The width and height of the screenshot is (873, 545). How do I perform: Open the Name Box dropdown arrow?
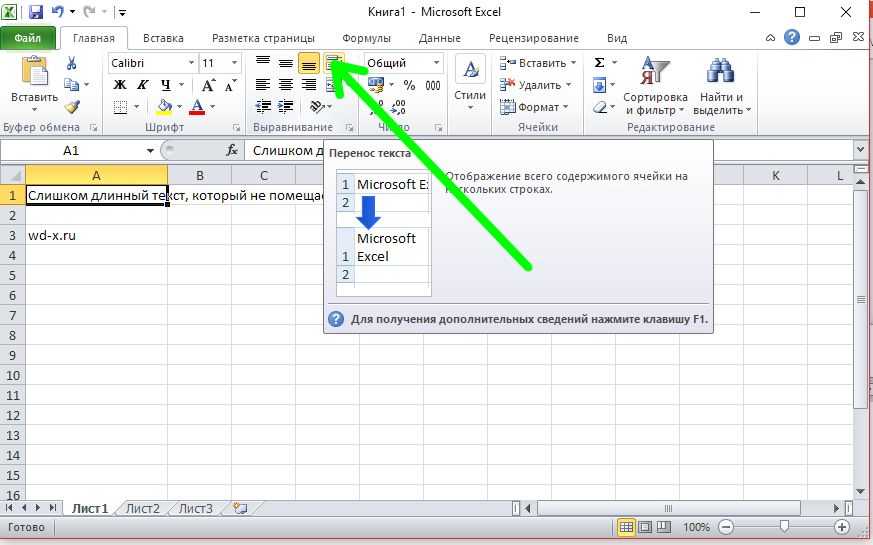coord(150,151)
